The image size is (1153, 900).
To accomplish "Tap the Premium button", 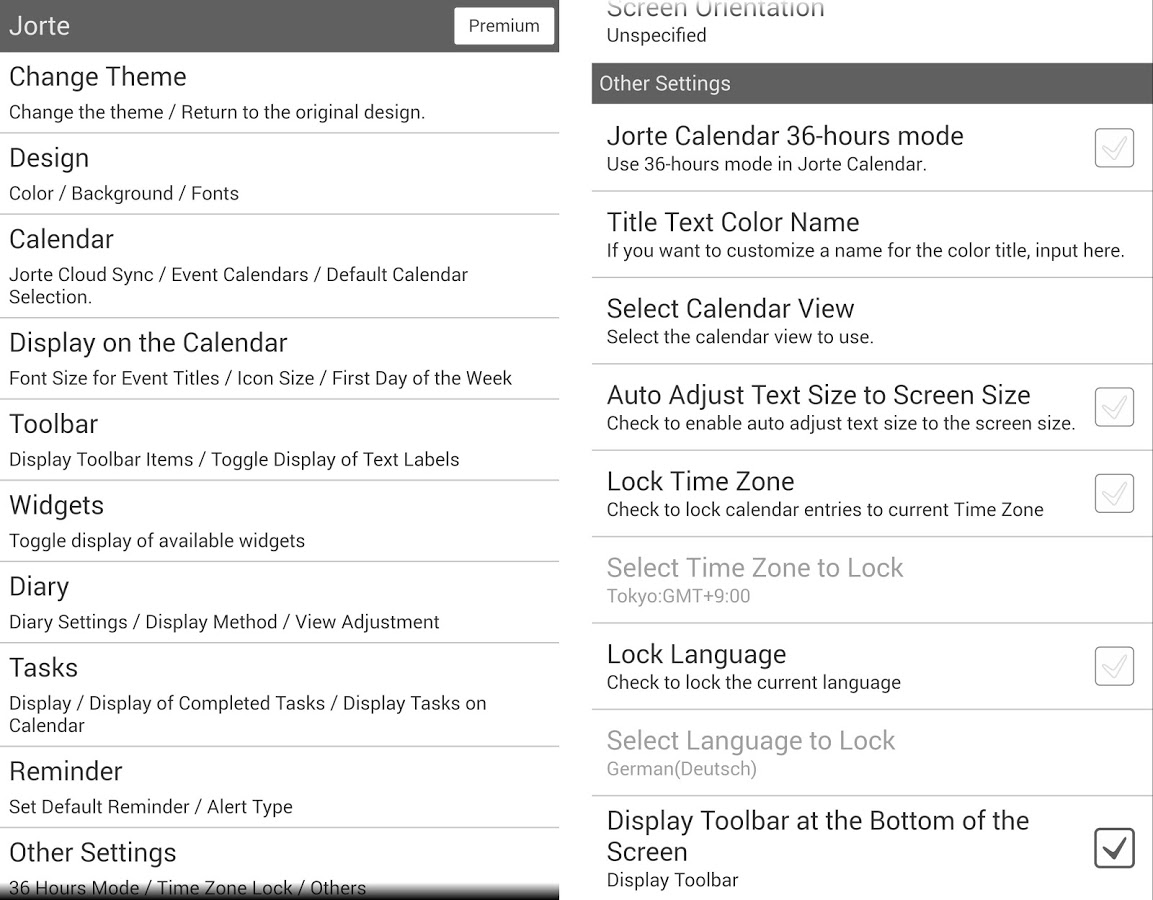I will 504,26.
